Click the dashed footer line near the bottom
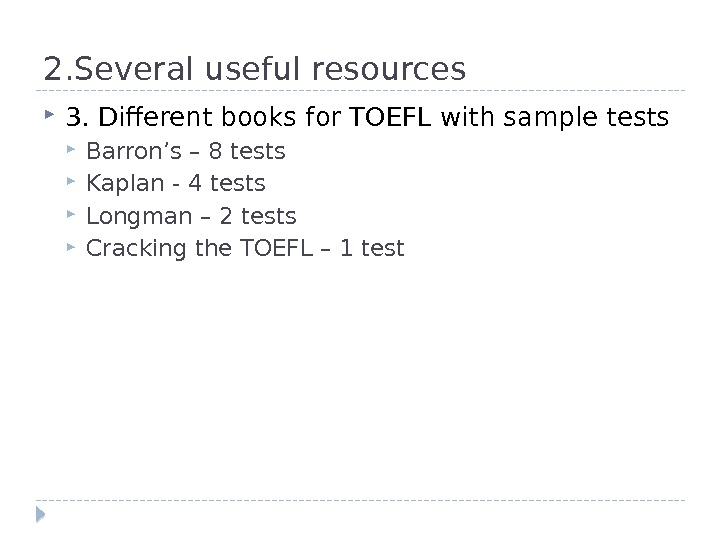 [360, 500]
